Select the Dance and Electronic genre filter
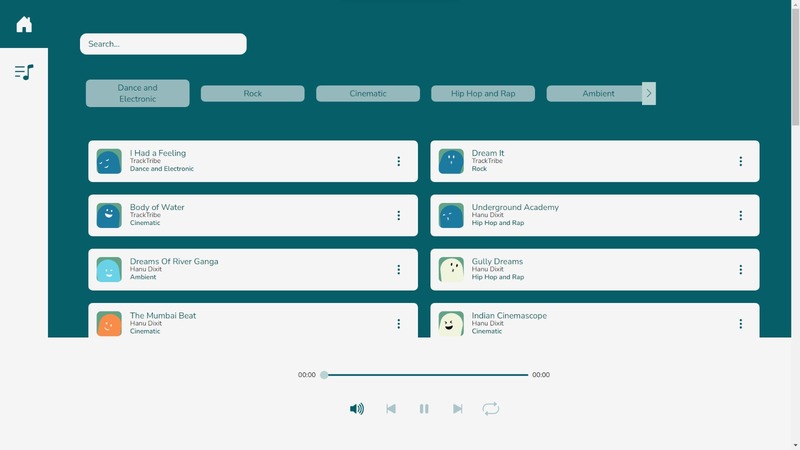 tap(138, 93)
